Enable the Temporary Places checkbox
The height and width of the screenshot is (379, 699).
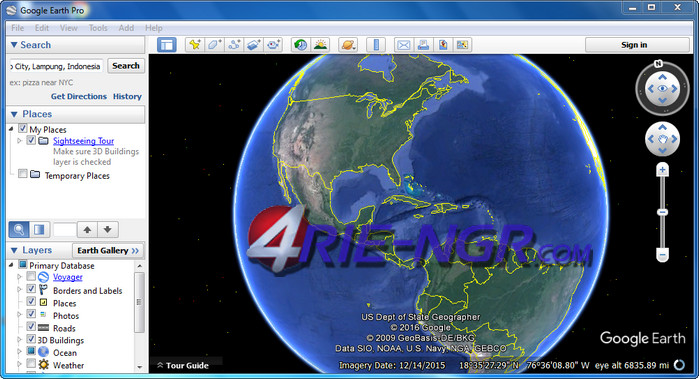23,174
